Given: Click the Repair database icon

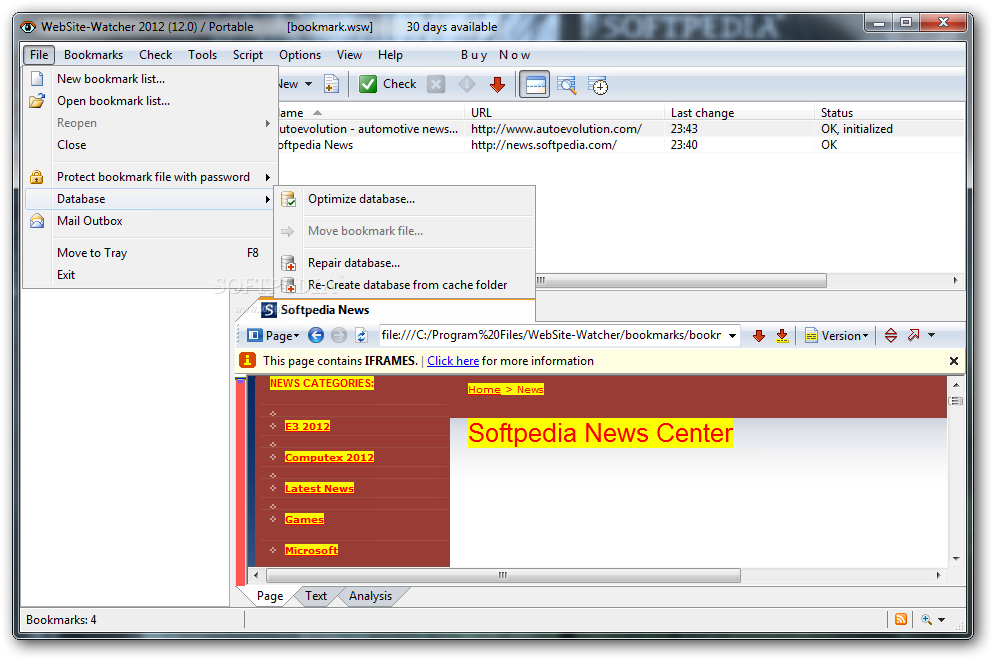Looking at the screenshot, I should (288, 263).
